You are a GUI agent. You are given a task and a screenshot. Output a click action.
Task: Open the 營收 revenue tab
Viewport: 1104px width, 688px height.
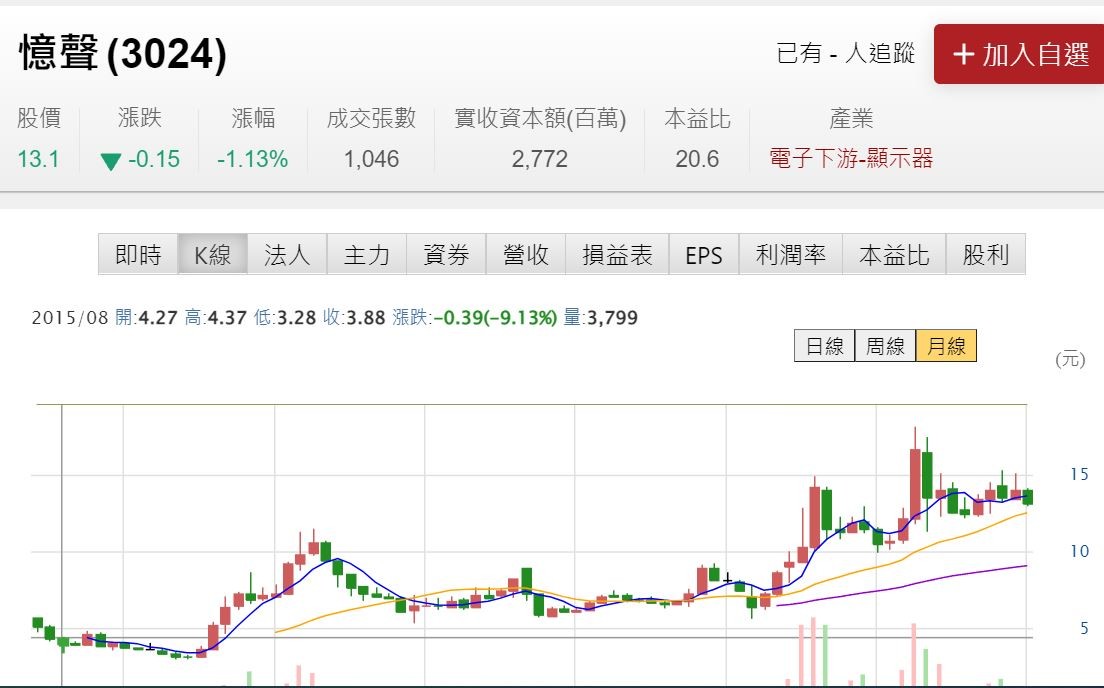526,255
